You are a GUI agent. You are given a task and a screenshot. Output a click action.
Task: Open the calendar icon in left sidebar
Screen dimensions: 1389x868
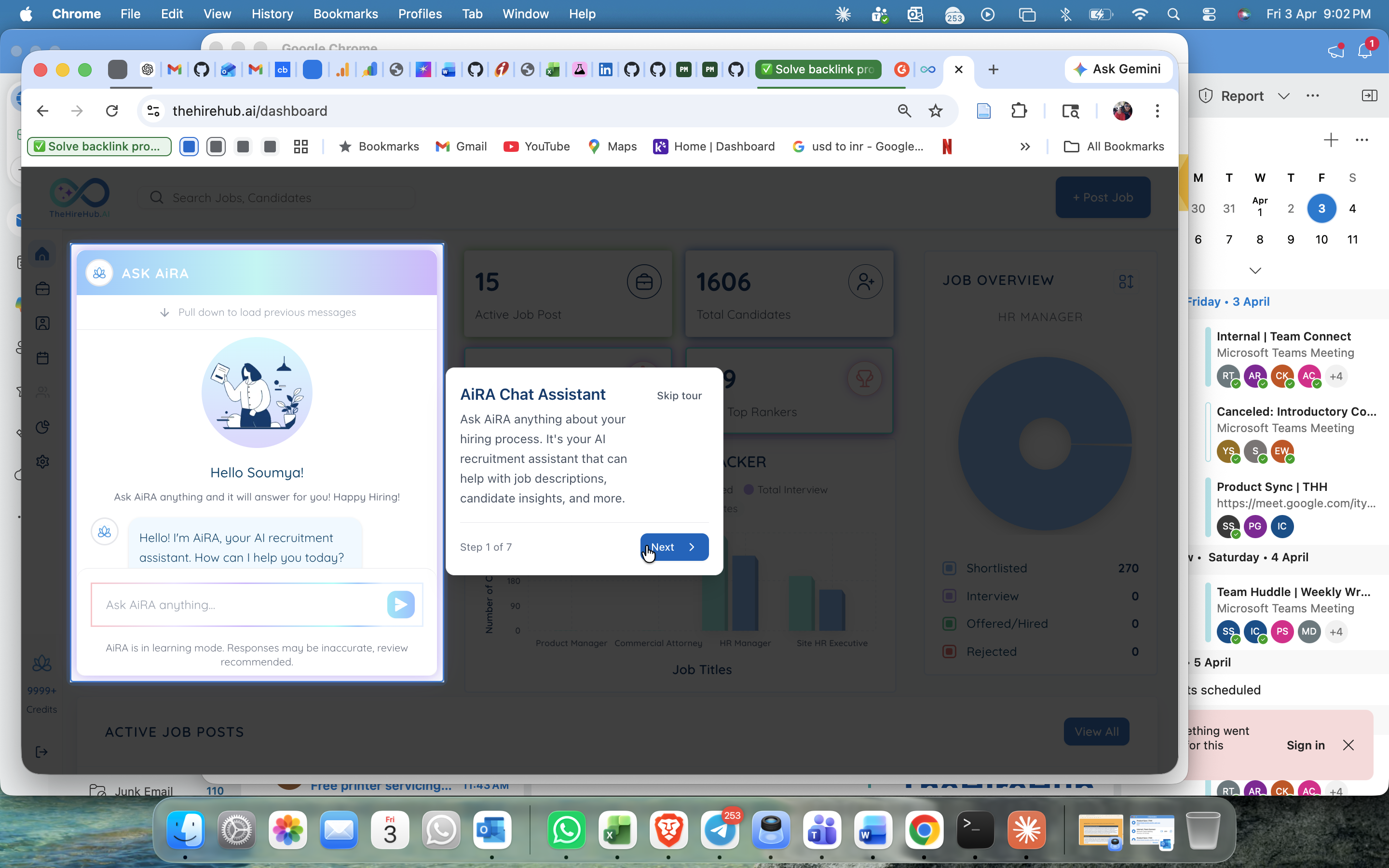(x=42, y=358)
